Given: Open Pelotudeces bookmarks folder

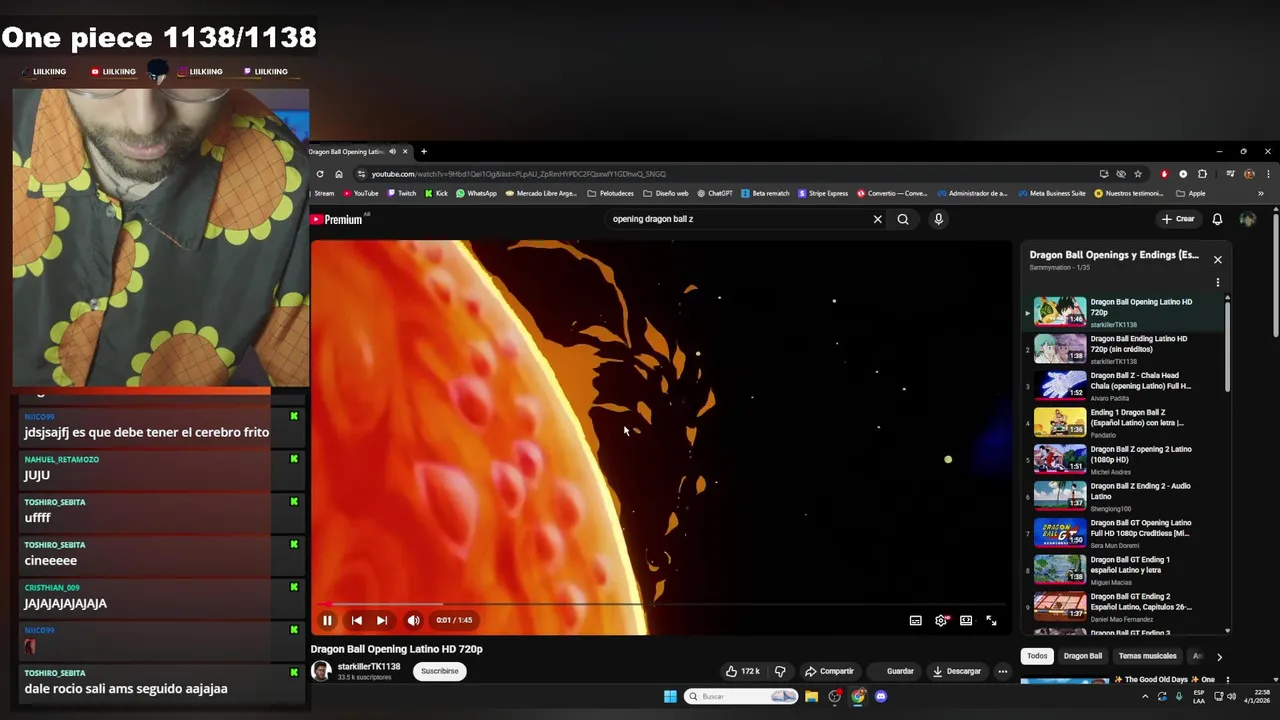Looking at the screenshot, I should 610,193.
